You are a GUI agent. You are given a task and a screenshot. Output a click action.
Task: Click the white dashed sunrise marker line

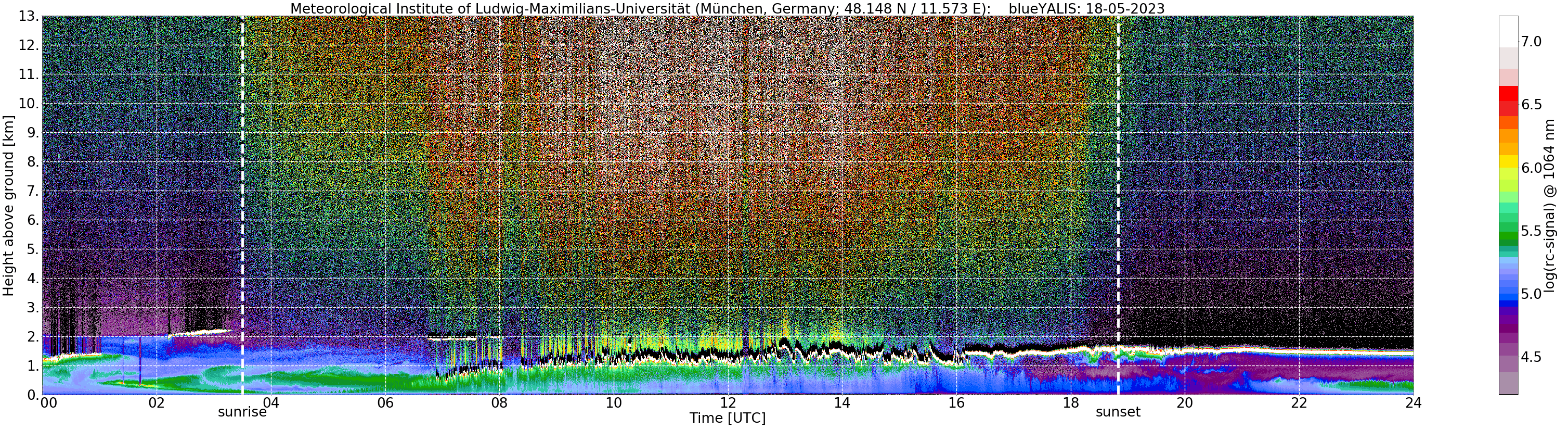[x=242, y=205]
